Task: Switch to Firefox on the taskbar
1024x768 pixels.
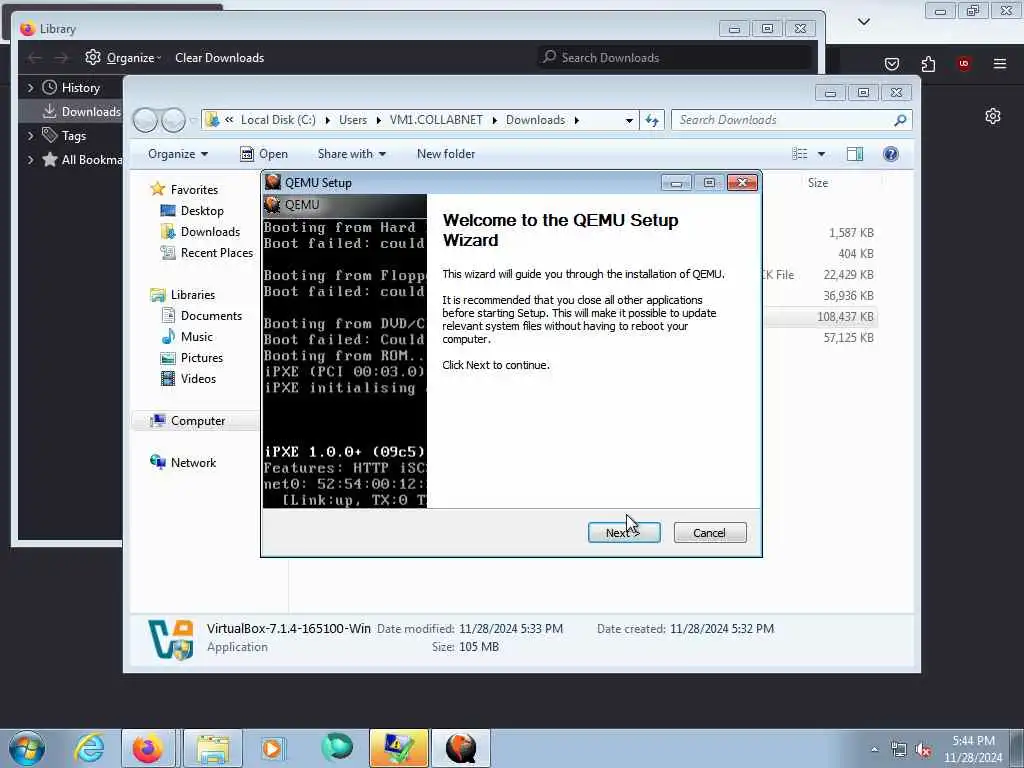Action: (x=148, y=748)
